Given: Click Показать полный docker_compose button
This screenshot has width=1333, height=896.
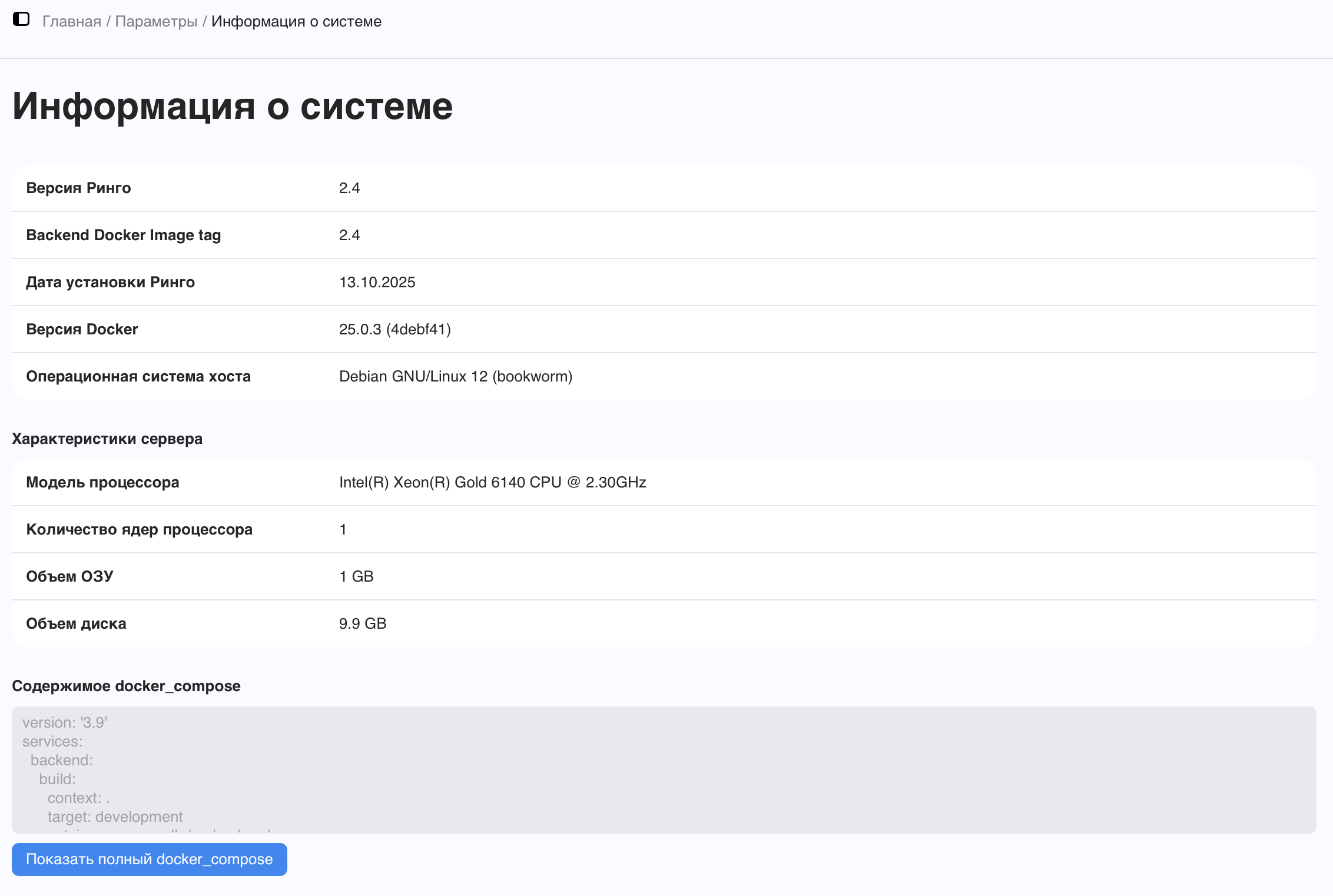Looking at the screenshot, I should 150,860.
